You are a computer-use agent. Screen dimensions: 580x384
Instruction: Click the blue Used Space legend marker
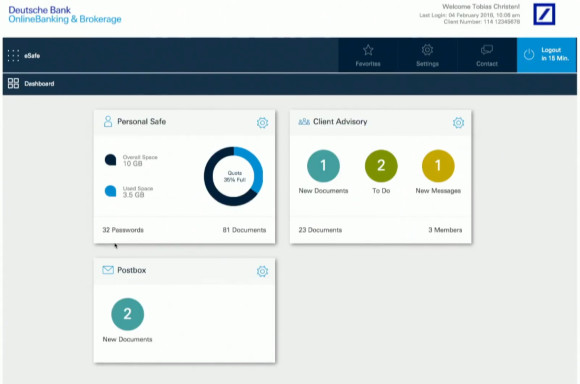coord(110,191)
